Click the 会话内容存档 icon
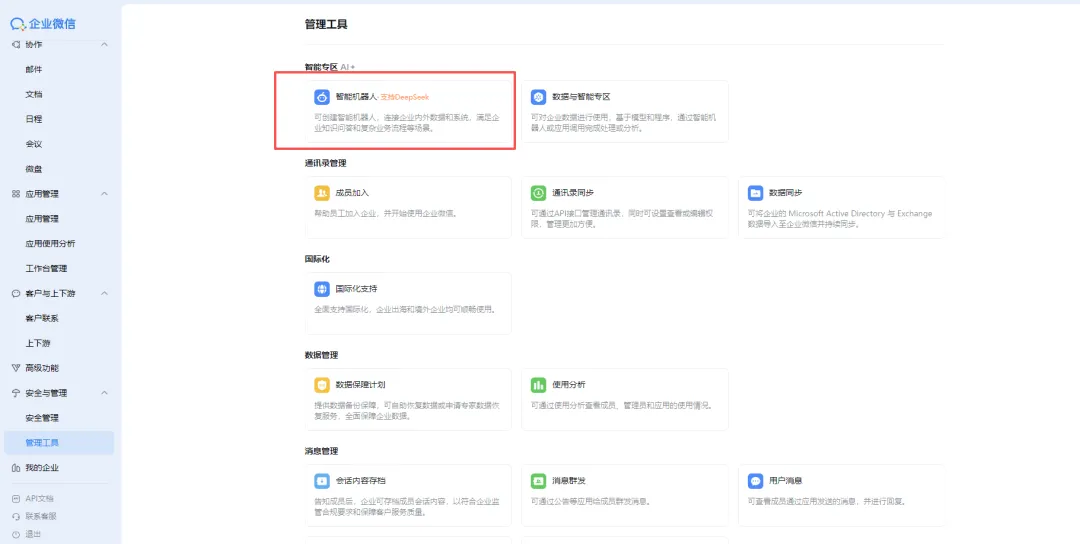Viewport: 1080px width, 544px height. [x=322, y=481]
